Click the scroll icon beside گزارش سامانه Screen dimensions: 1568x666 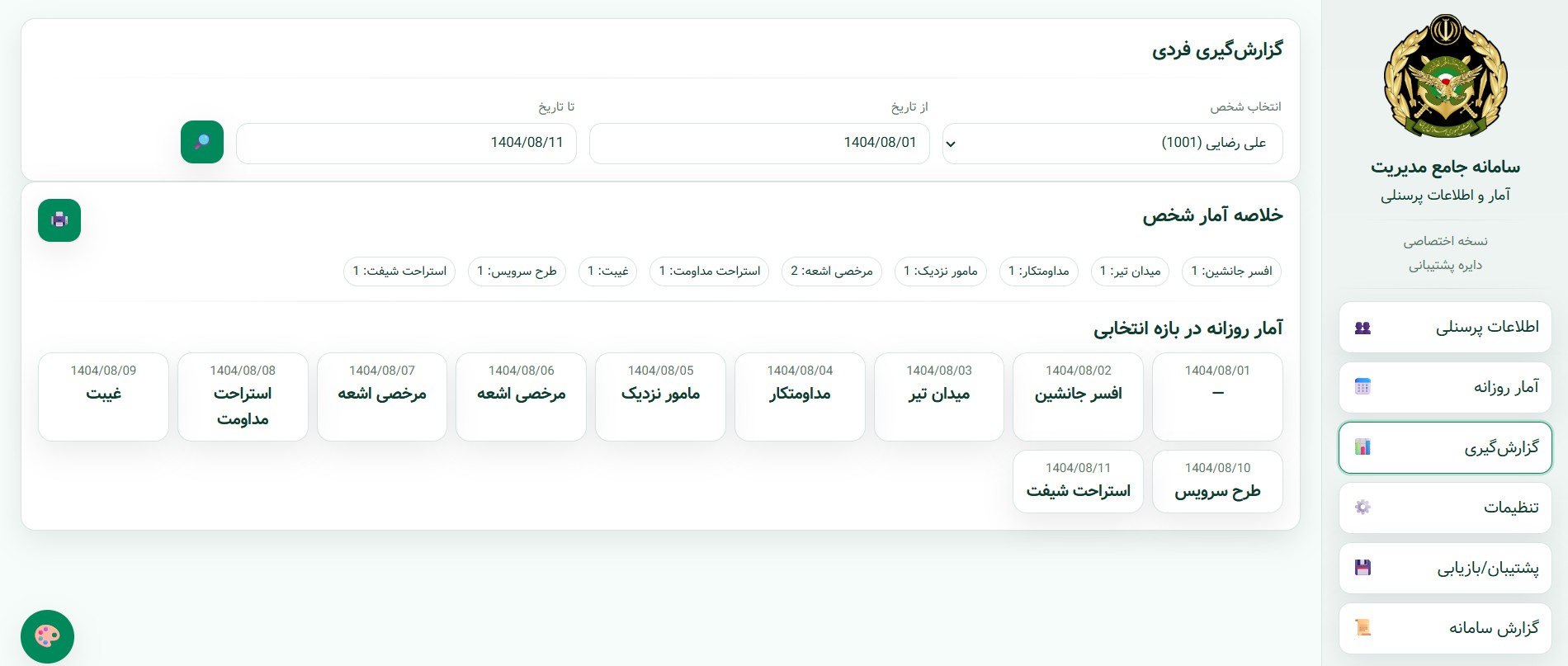pyautogui.click(x=1363, y=628)
